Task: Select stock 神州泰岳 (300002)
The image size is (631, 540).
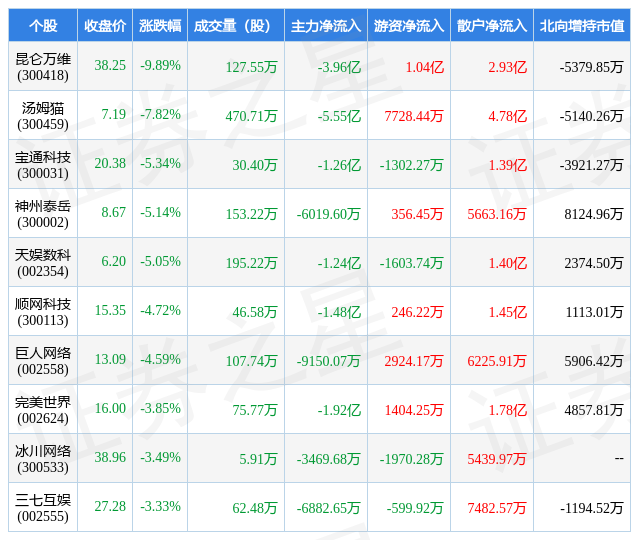Action: (x=43, y=214)
